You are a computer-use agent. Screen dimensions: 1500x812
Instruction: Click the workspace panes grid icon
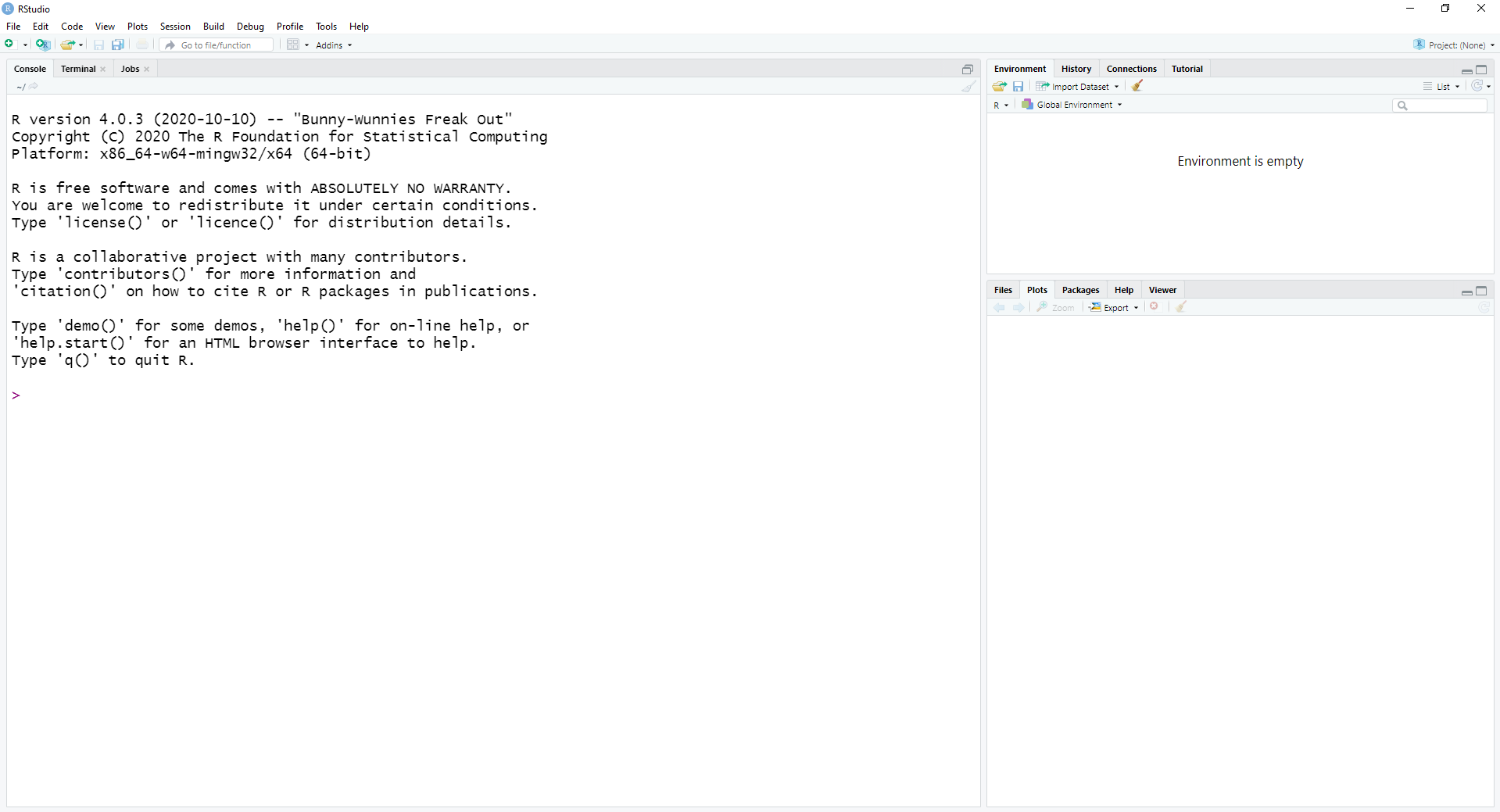coord(293,45)
